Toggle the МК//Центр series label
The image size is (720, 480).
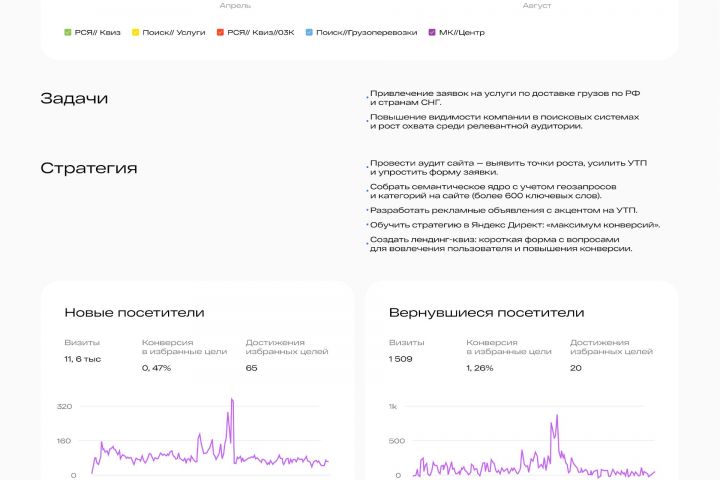462,33
